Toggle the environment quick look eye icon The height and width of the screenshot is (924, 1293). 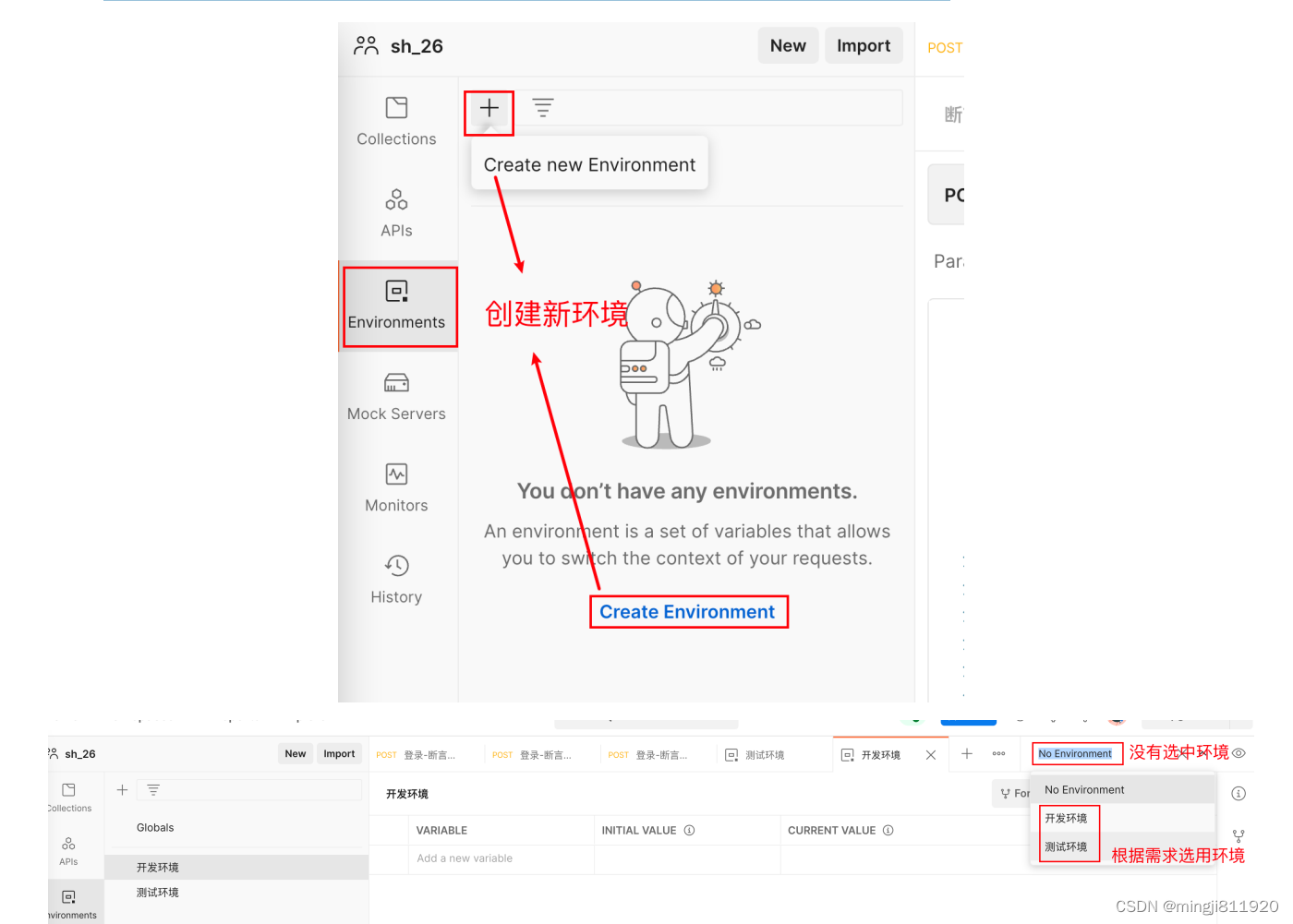click(1239, 753)
